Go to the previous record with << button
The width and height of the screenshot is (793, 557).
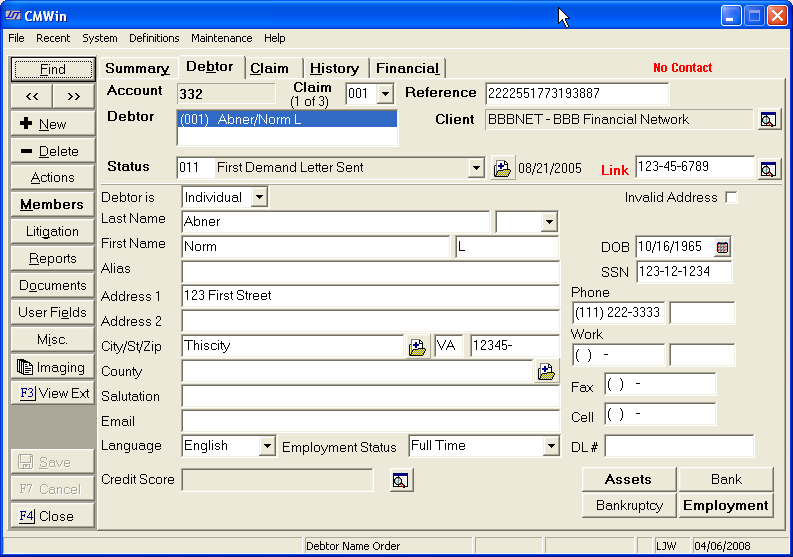[32, 96]
